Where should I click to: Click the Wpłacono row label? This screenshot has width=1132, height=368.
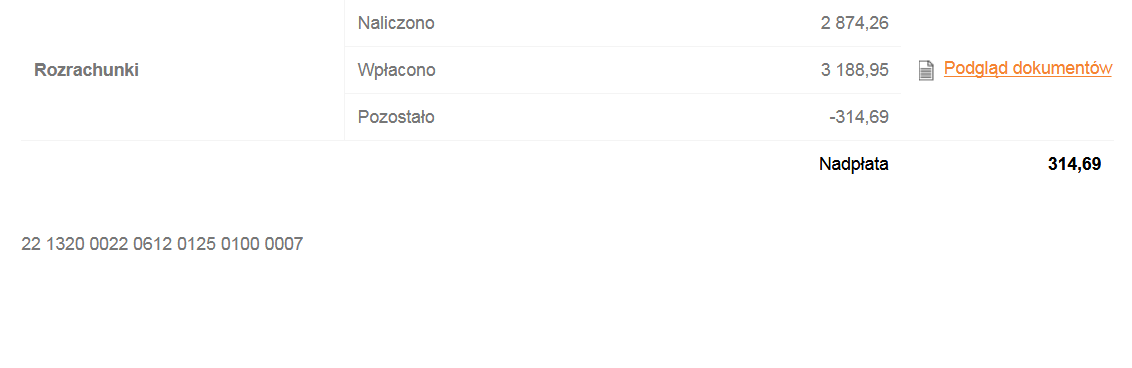coord(396,70)
